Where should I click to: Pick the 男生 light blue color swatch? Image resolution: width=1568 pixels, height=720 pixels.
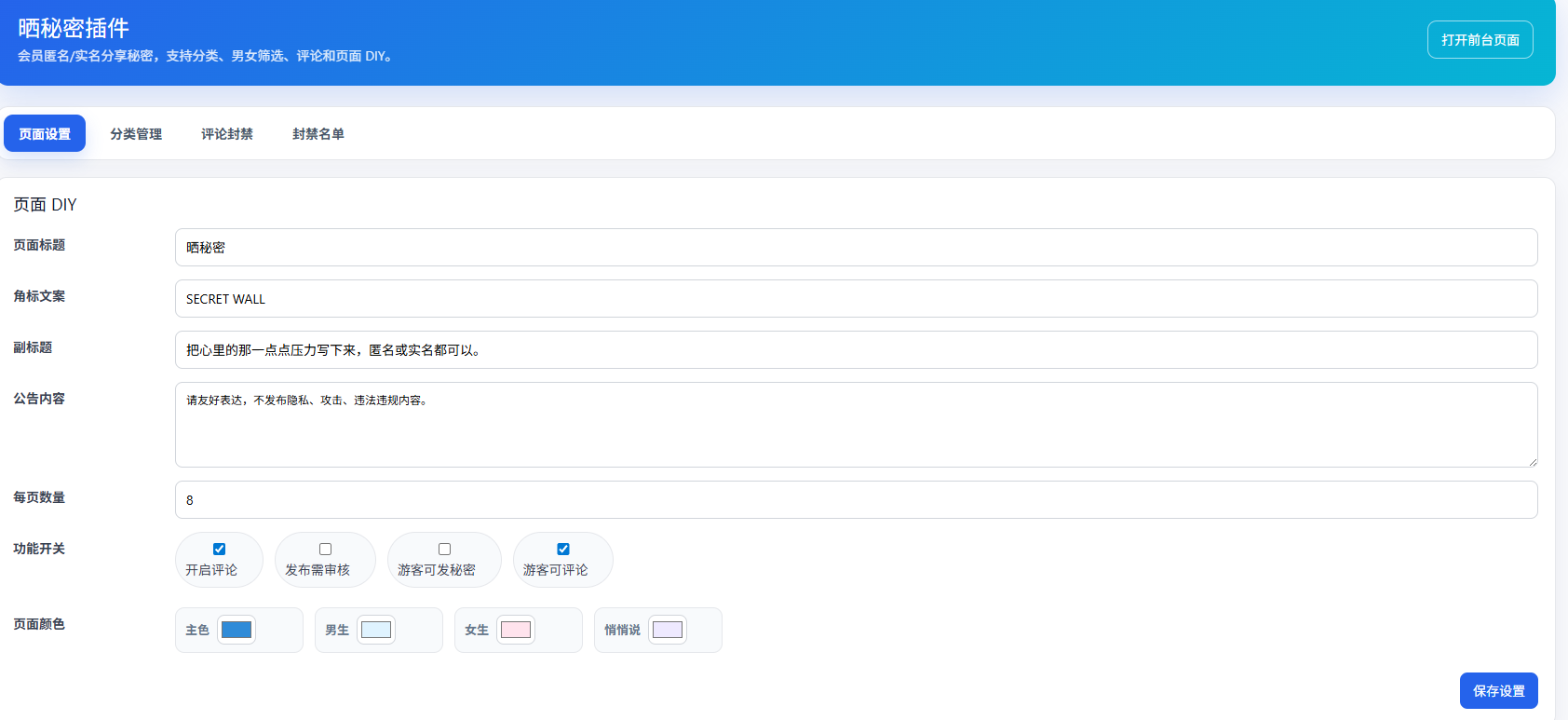tap(376, 630)
